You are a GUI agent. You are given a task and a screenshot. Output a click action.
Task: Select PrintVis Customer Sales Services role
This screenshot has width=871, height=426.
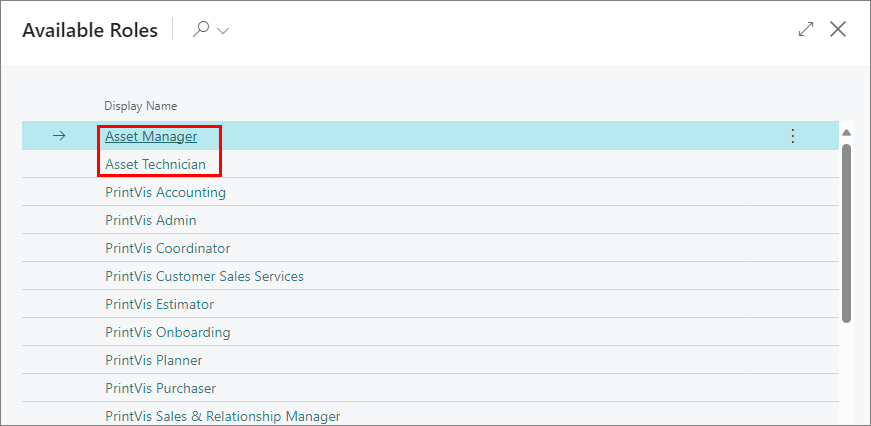(204, 276)
